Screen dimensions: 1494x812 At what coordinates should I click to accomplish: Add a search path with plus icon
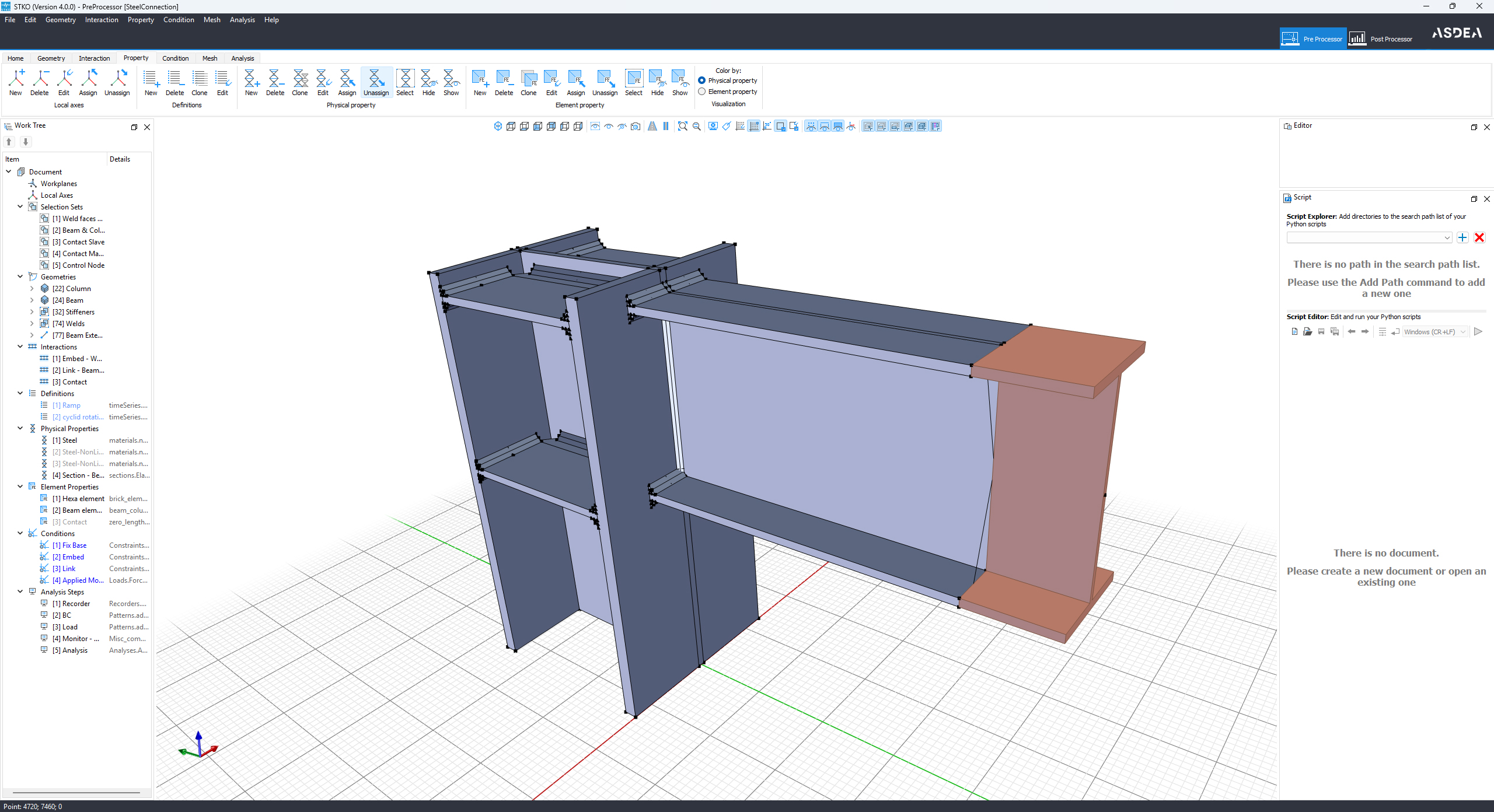tap(1462, 237)
